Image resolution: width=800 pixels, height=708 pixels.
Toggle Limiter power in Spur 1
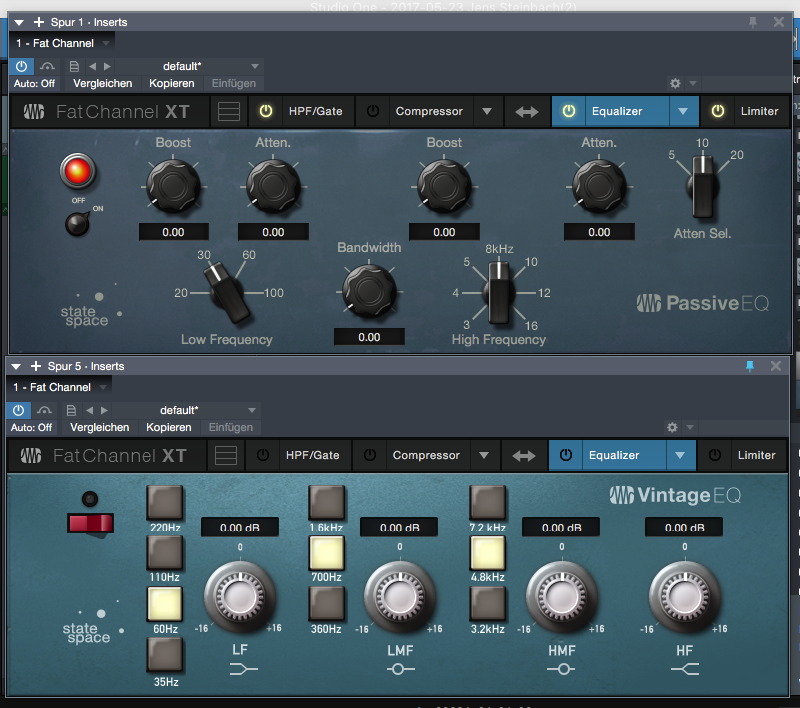click(x=717, y=111)
